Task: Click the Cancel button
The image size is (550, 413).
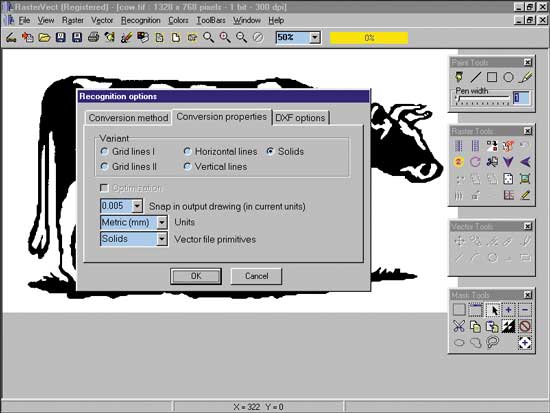Action: (256, 276)
